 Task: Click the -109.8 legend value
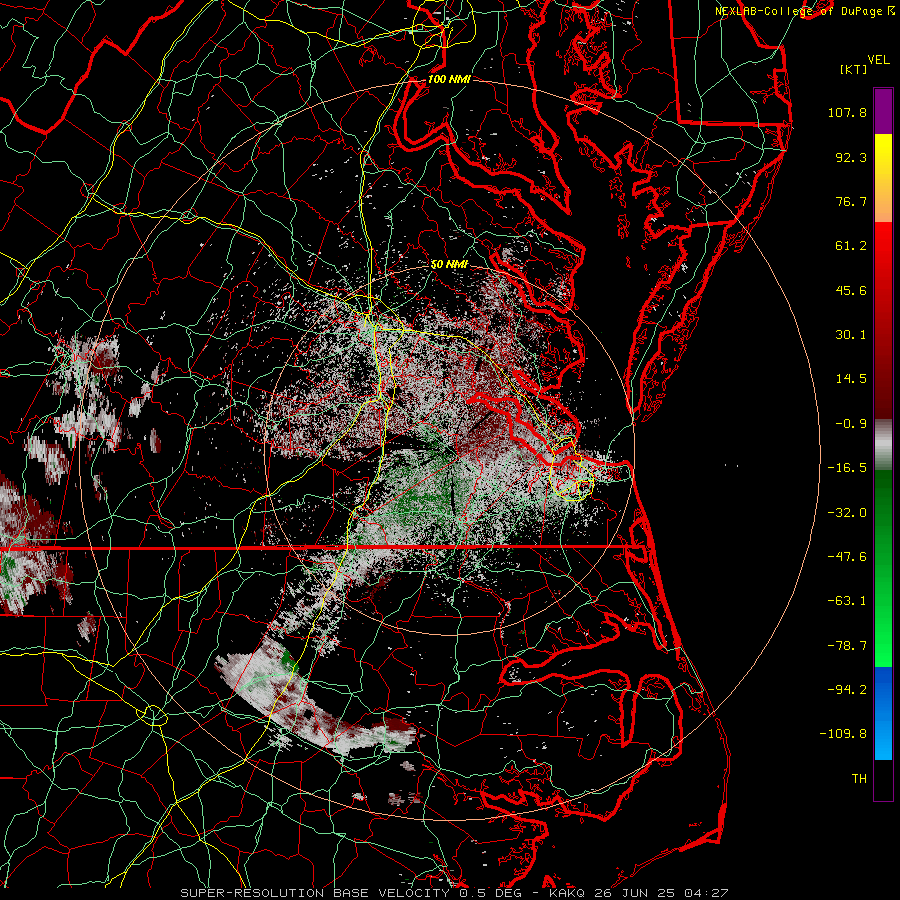pyautogui.click(x=843, y=734)
